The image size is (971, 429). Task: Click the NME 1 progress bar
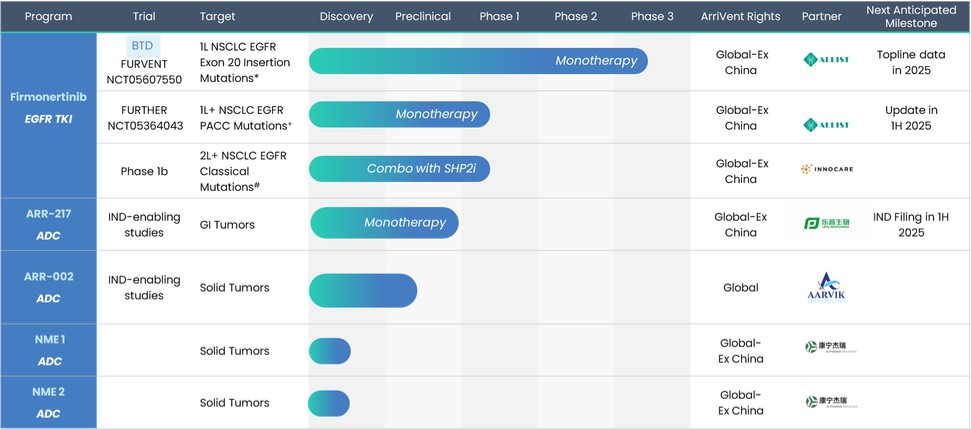coord(329,351)
